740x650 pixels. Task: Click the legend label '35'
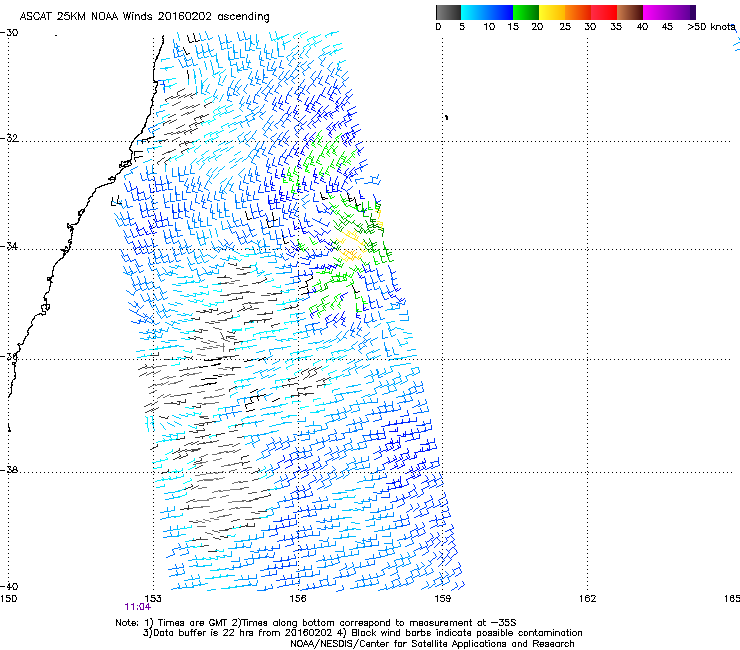point(616,27)
